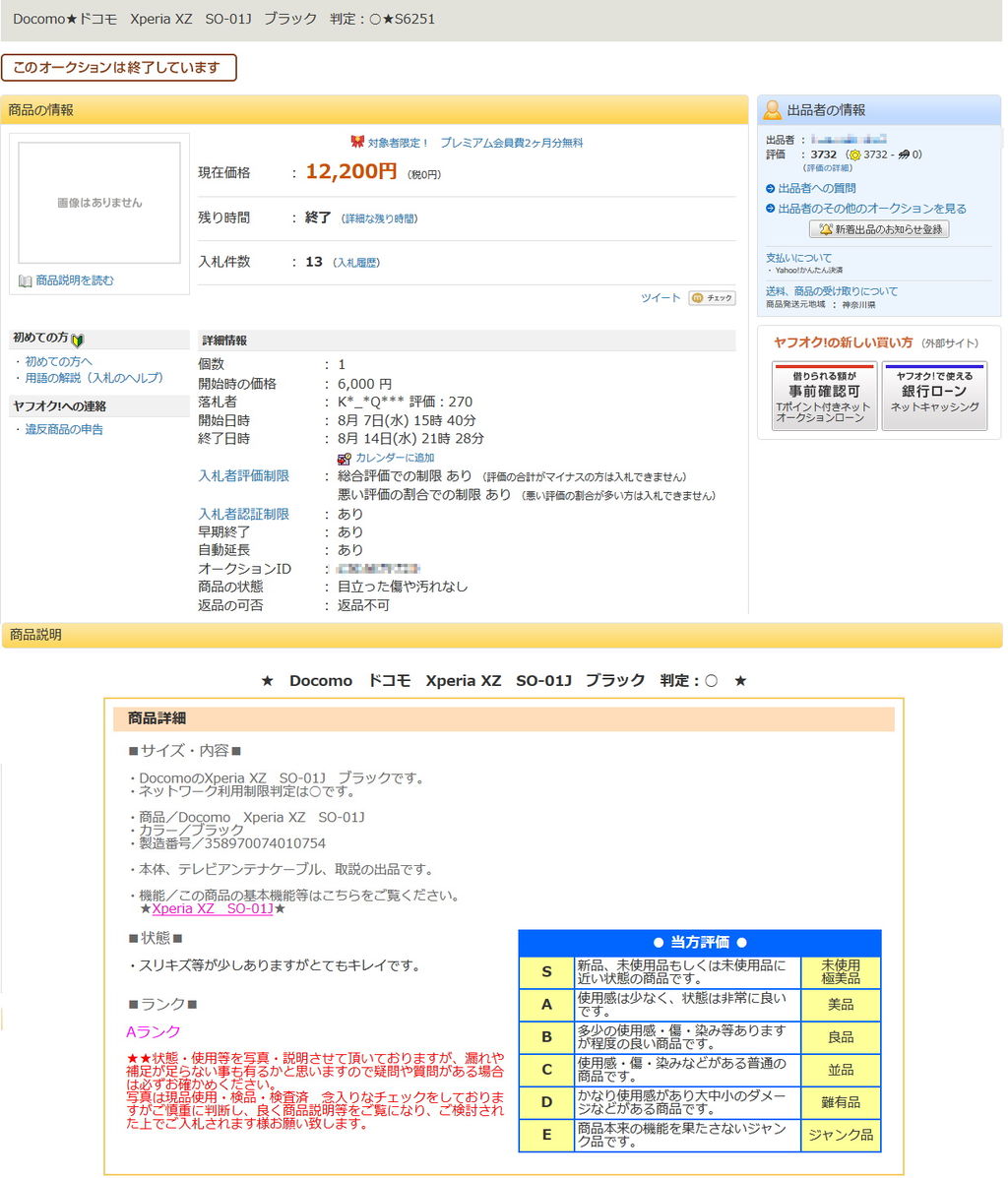Image resolution: width=1008 pixels, height=1178 pixels.
Task: Click the 神奈川県 shipping region text
Action: tap(858, 305)
